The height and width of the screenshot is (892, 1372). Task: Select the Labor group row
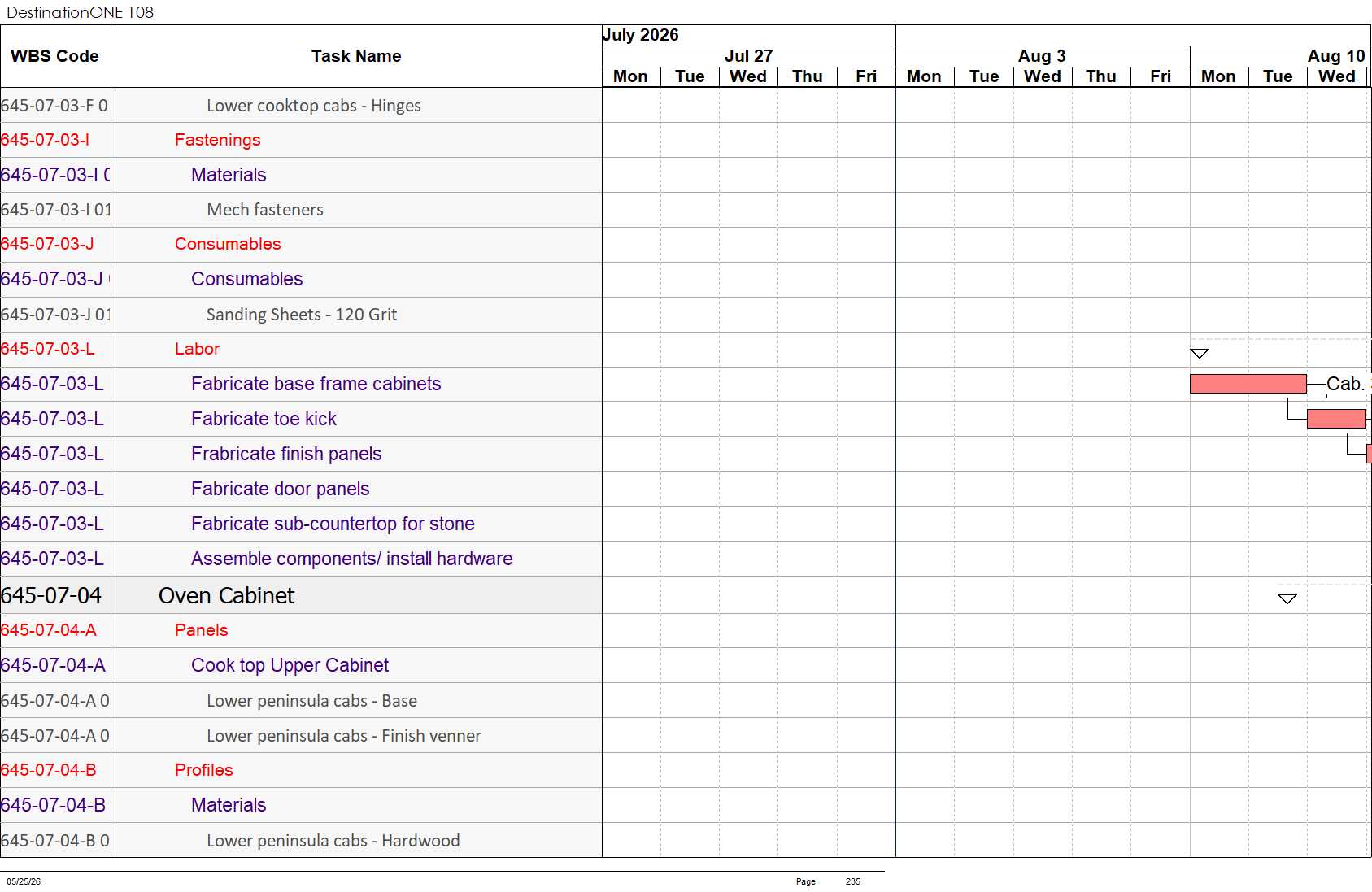[301, 349]
